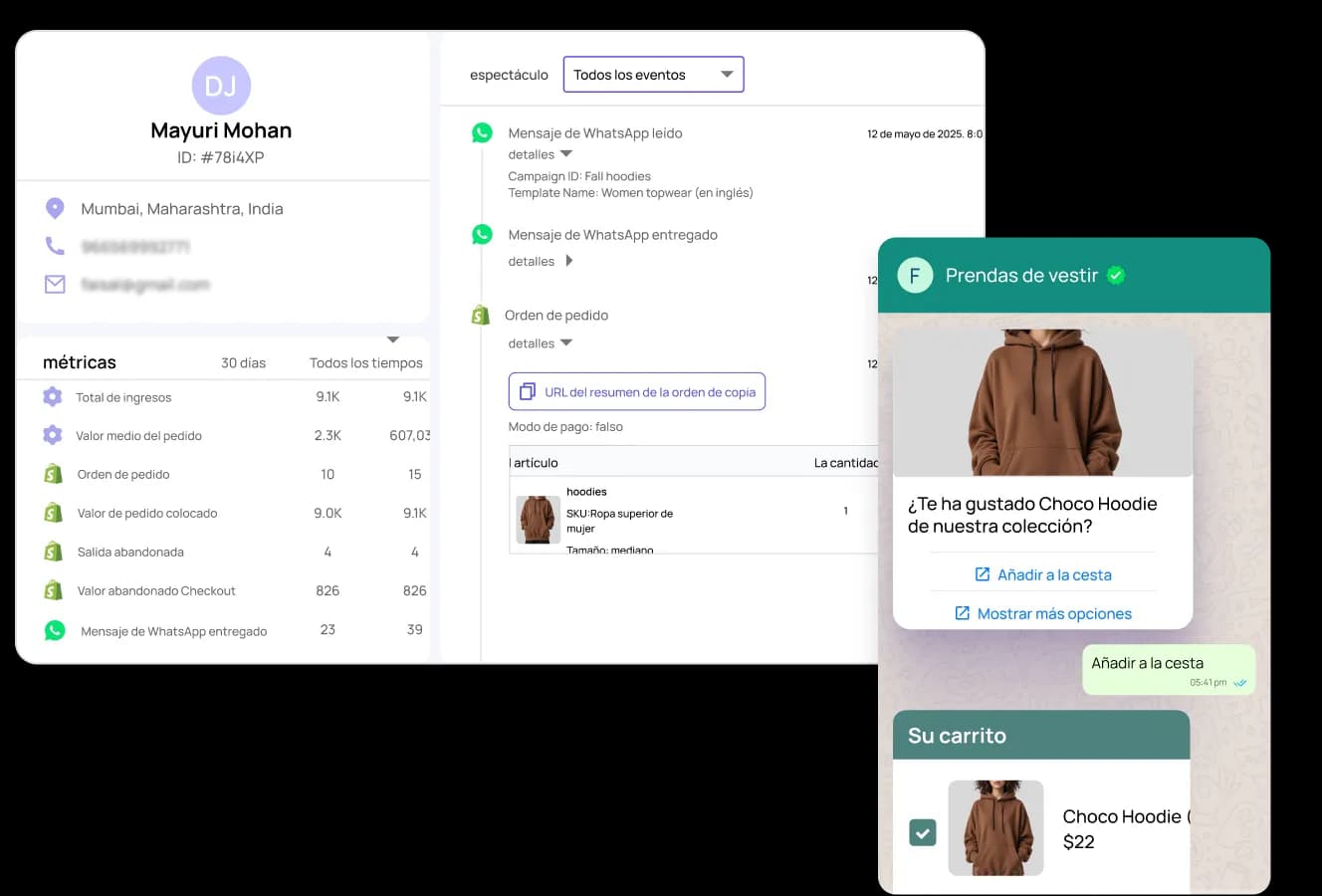Click the phone icon in contact details
Screen dimensions: 1322x896
55,246
